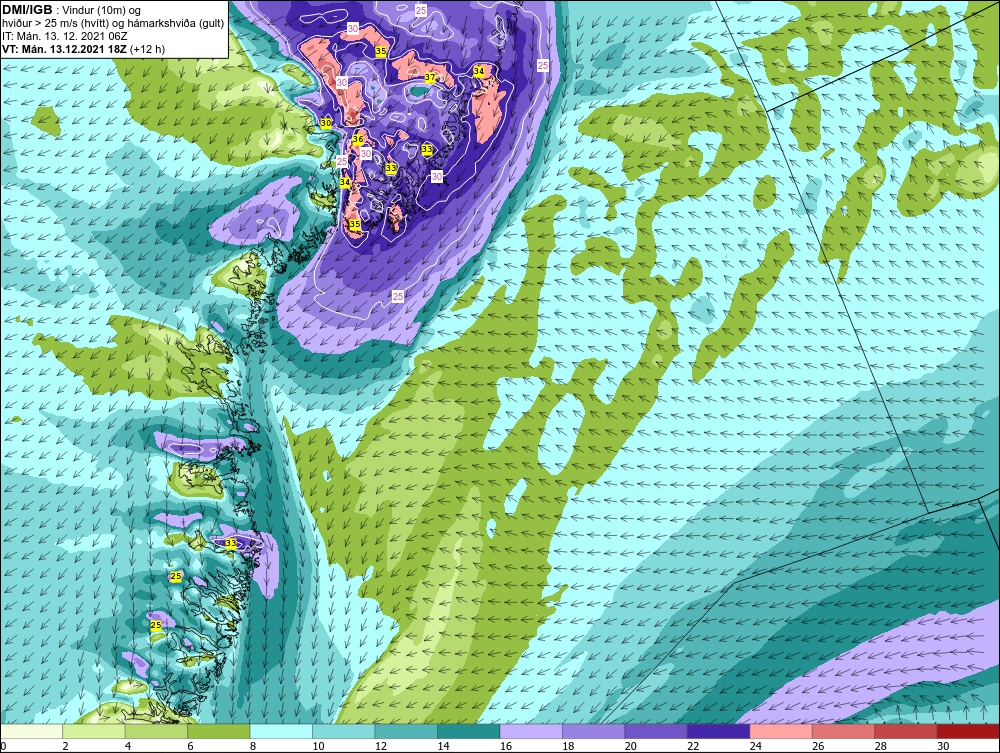Viewport: 1000px width, 753px height.
Task: Click the yellow 37 gust maximum label
Action: point(430,78)
